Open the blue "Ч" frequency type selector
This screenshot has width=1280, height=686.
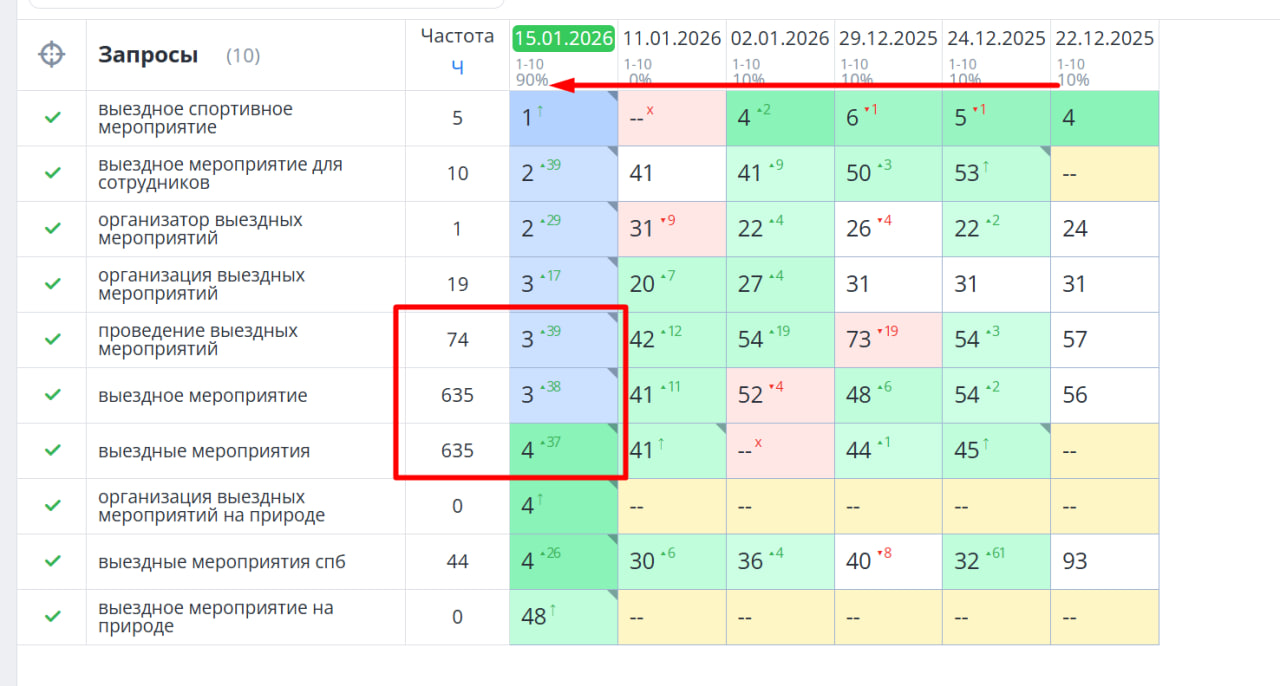(457, 67)
